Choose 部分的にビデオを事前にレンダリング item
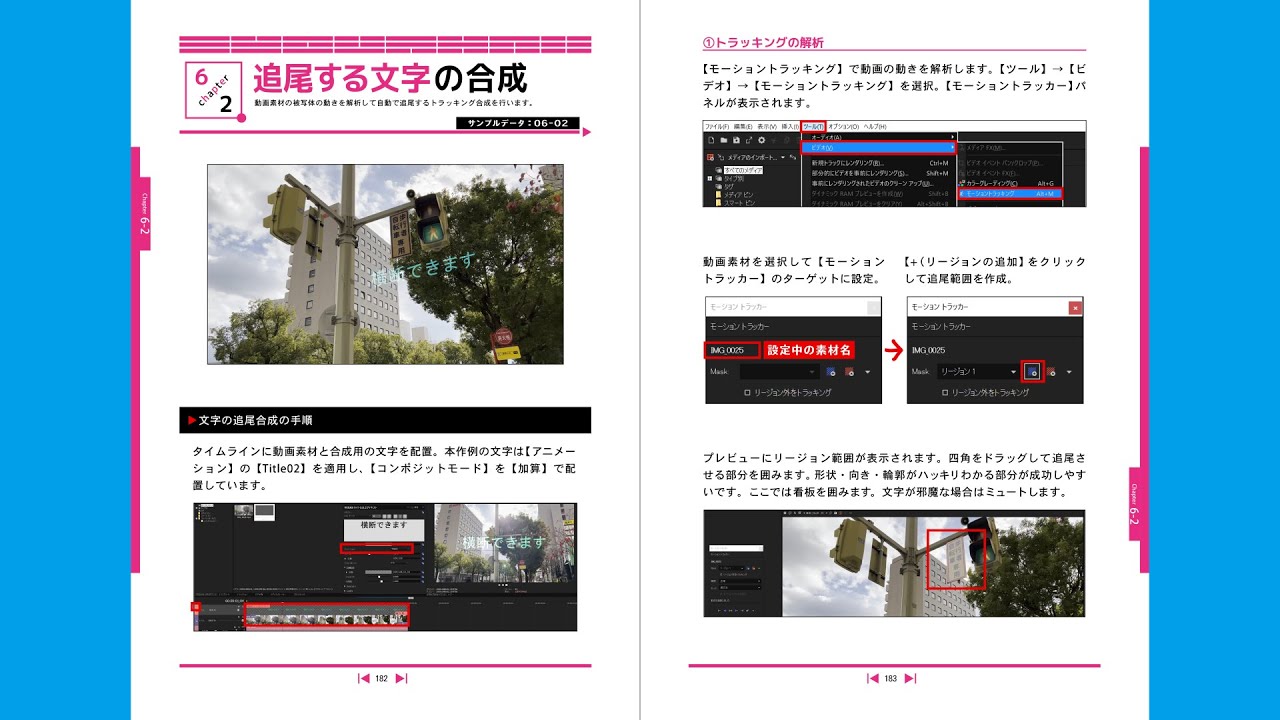 point(880,173)
